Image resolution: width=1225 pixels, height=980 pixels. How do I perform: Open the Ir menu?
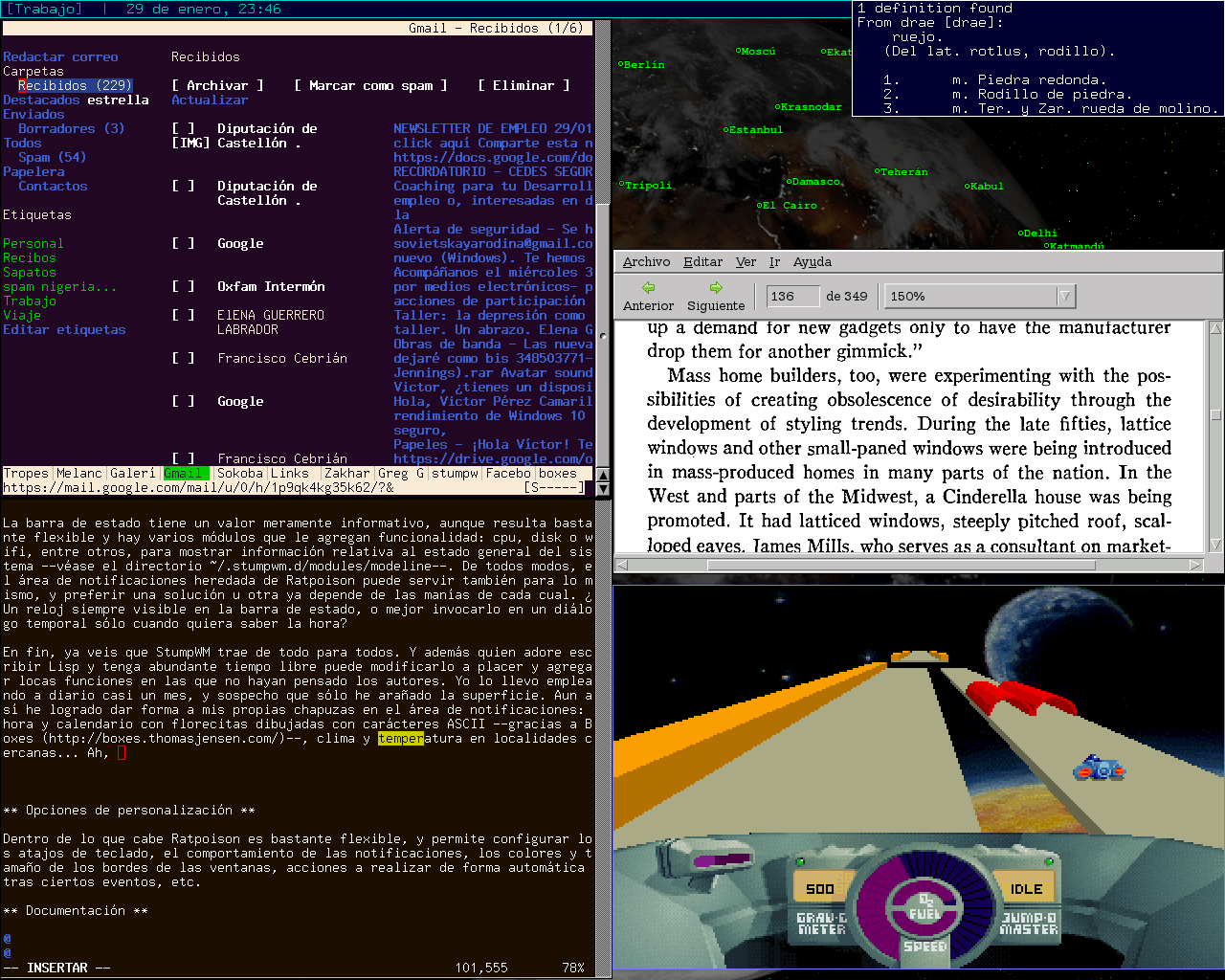tap(774, 261)
